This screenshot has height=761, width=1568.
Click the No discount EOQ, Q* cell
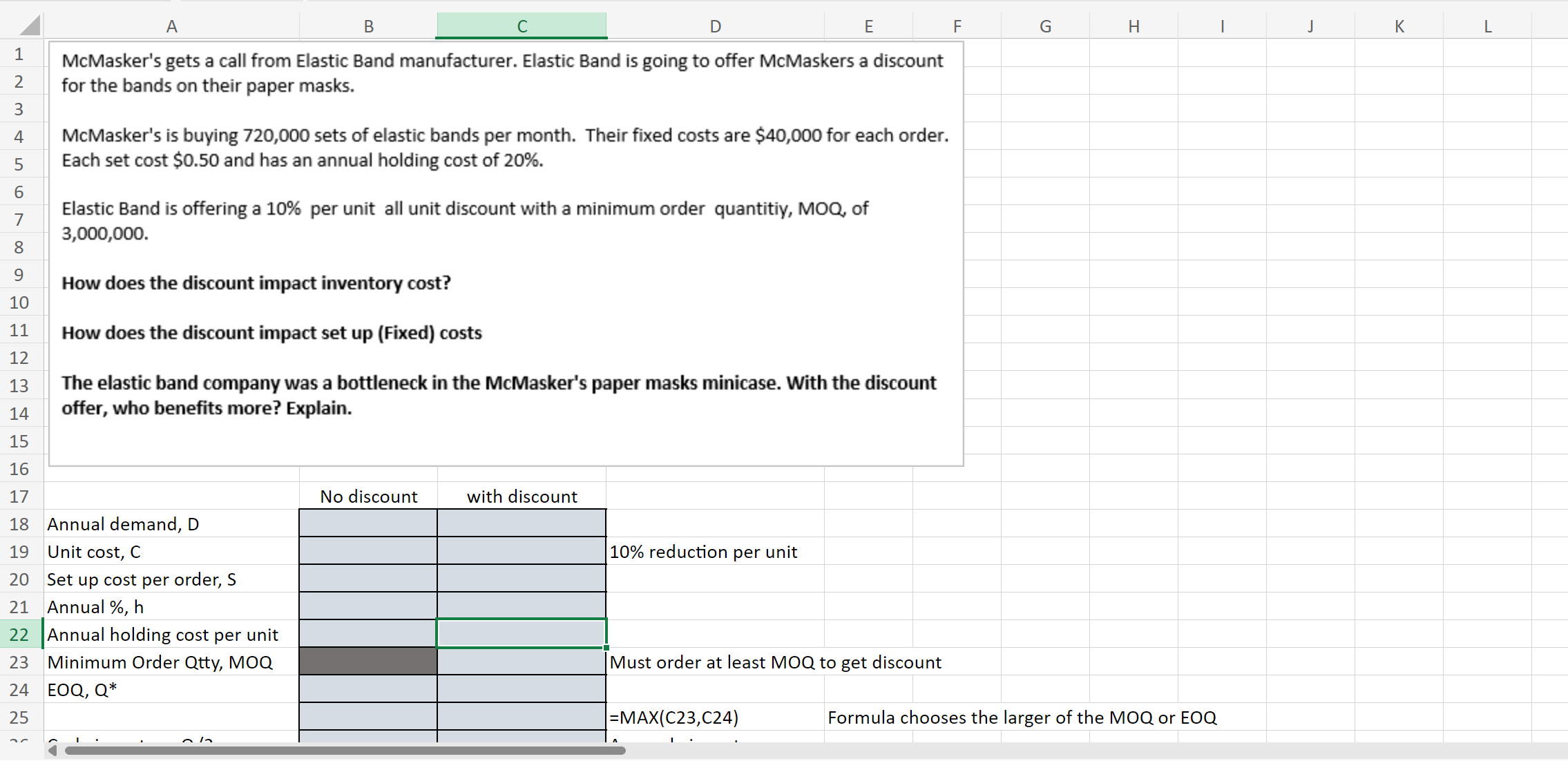(x=368, y=689)
